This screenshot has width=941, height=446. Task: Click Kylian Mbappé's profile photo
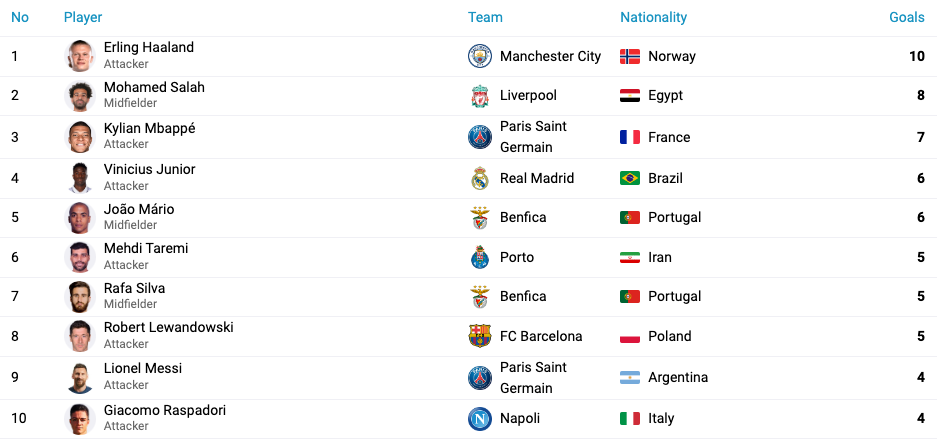80,137
